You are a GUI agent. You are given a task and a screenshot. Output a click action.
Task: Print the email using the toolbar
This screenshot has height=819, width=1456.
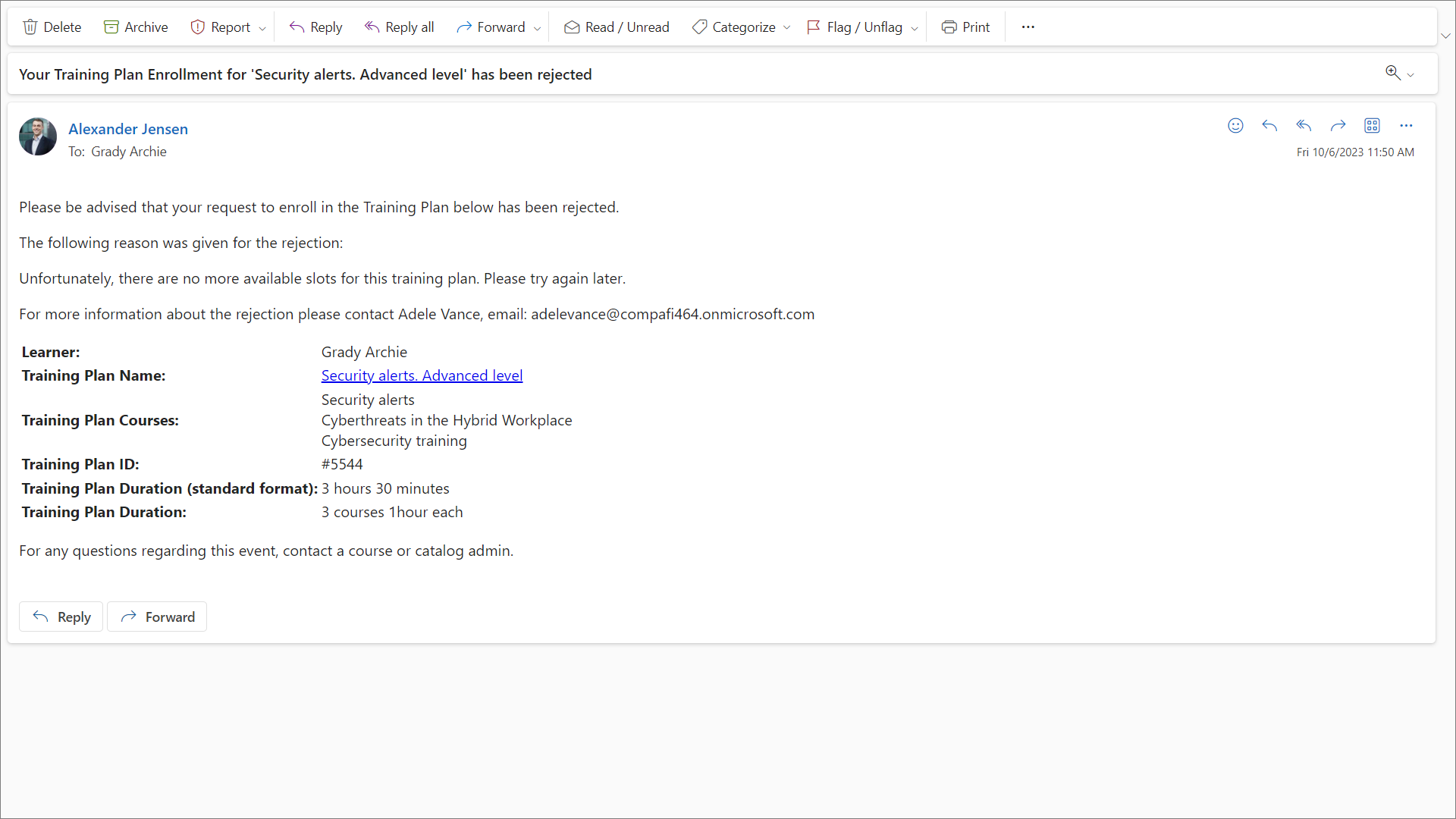click(x=965, y=27)
